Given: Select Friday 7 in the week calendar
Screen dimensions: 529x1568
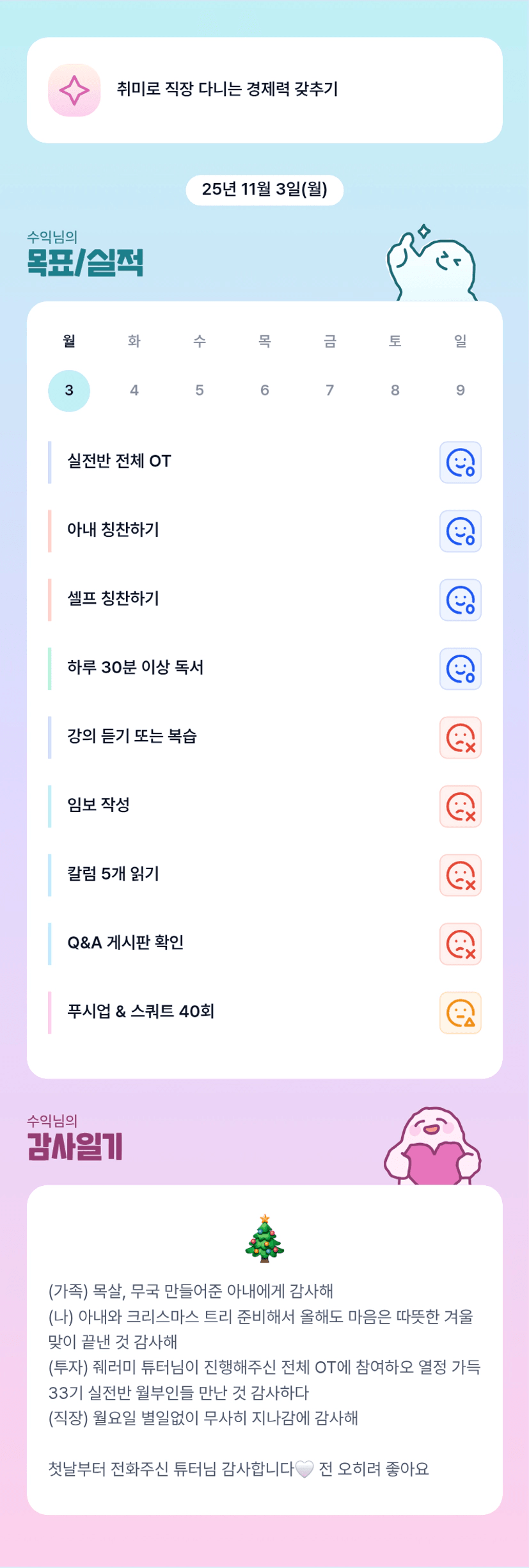Looking at the screenshot, I should (329, 390).
